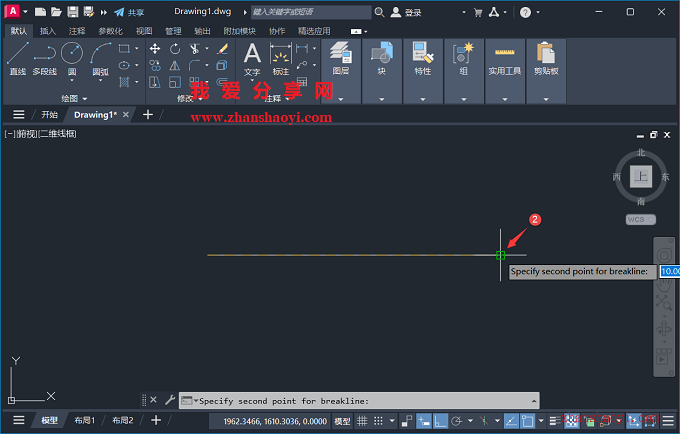
Task: Toggle polar tracking in status bar
Action: pyautogui.click(x=457, y=421)
